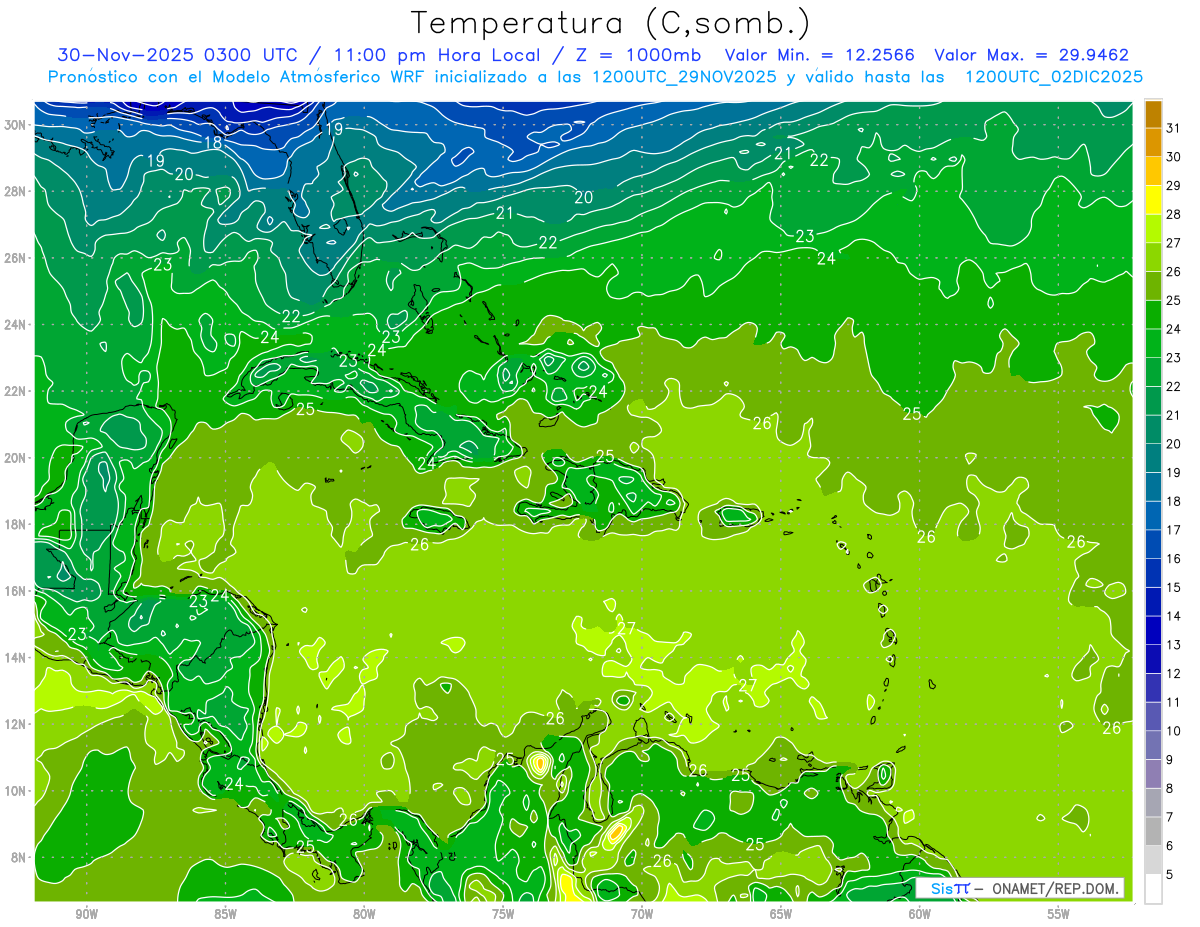
Task: Select the "Valor Max. = 29.9462" value
Action: coord(1031,55)
